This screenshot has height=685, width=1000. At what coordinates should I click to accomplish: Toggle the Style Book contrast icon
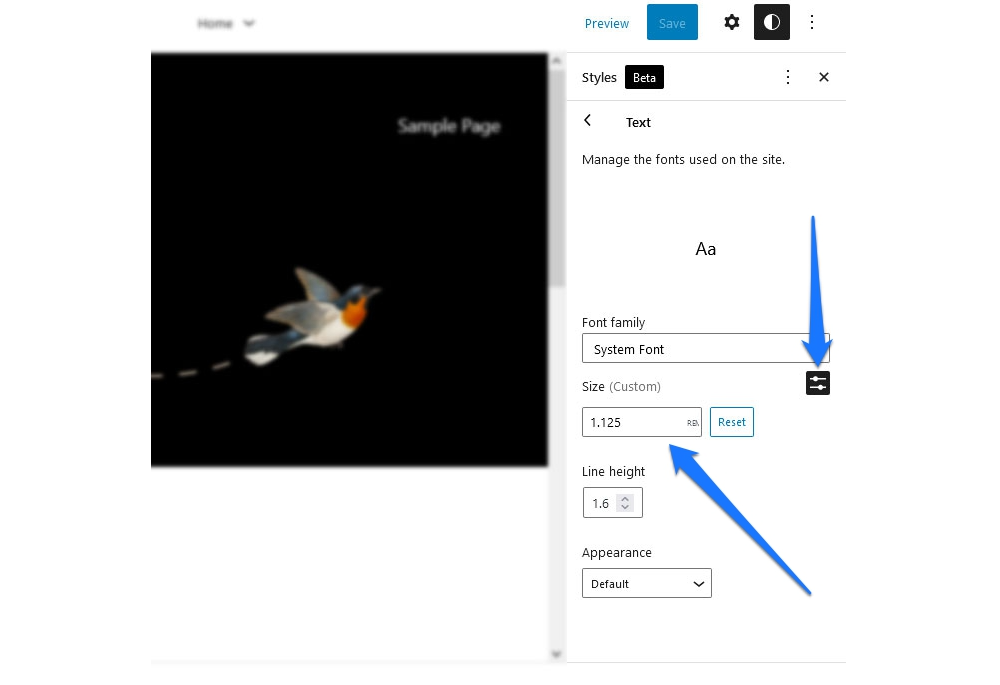[772, 22]
